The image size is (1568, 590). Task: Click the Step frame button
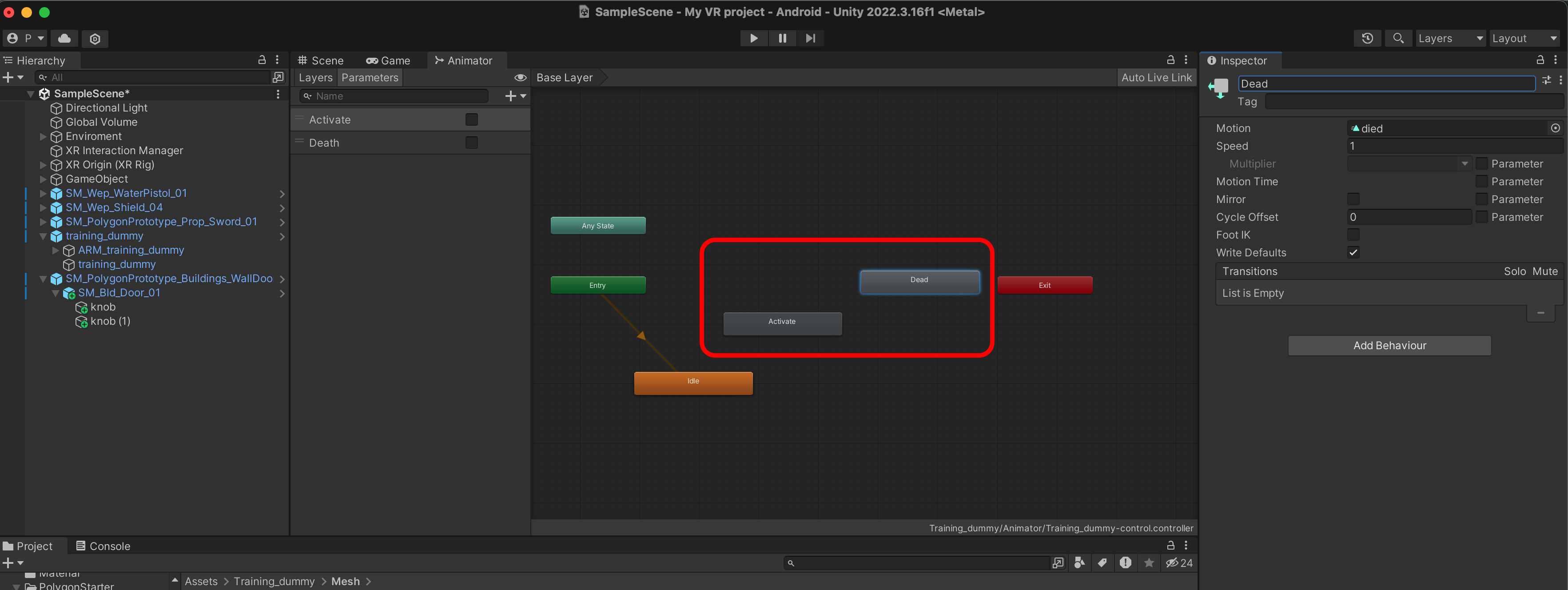click(810, 38)
